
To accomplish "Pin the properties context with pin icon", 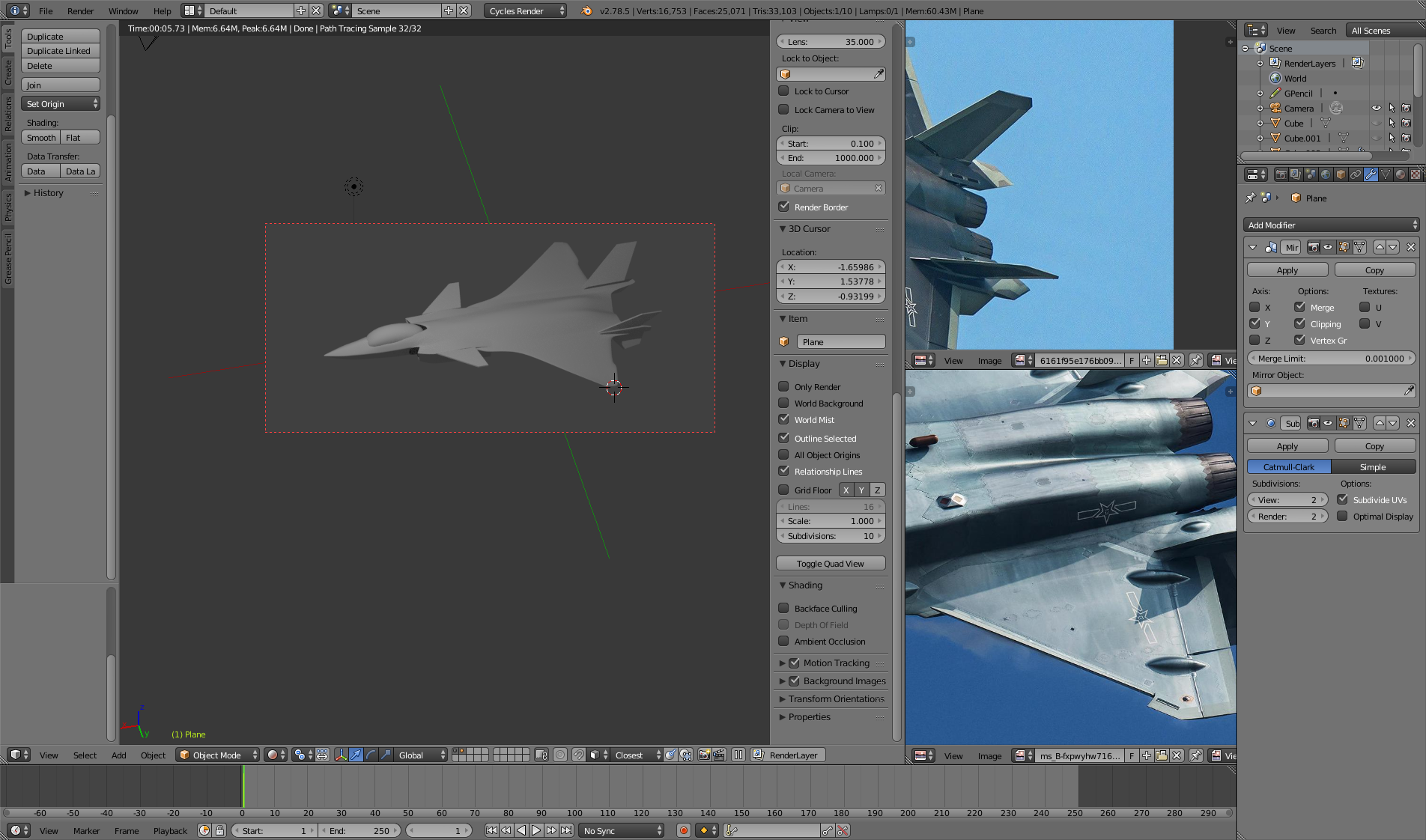I will click(1250, 198).
